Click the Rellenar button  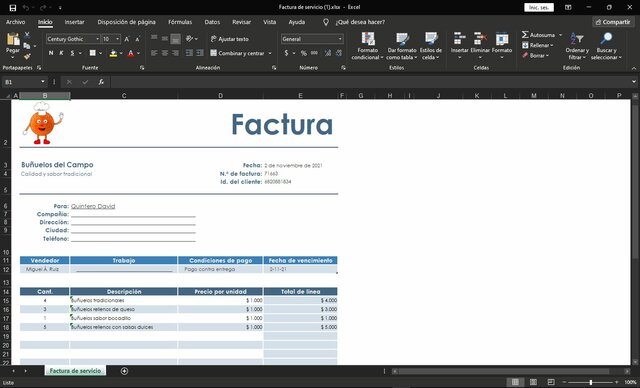[538, 45]
